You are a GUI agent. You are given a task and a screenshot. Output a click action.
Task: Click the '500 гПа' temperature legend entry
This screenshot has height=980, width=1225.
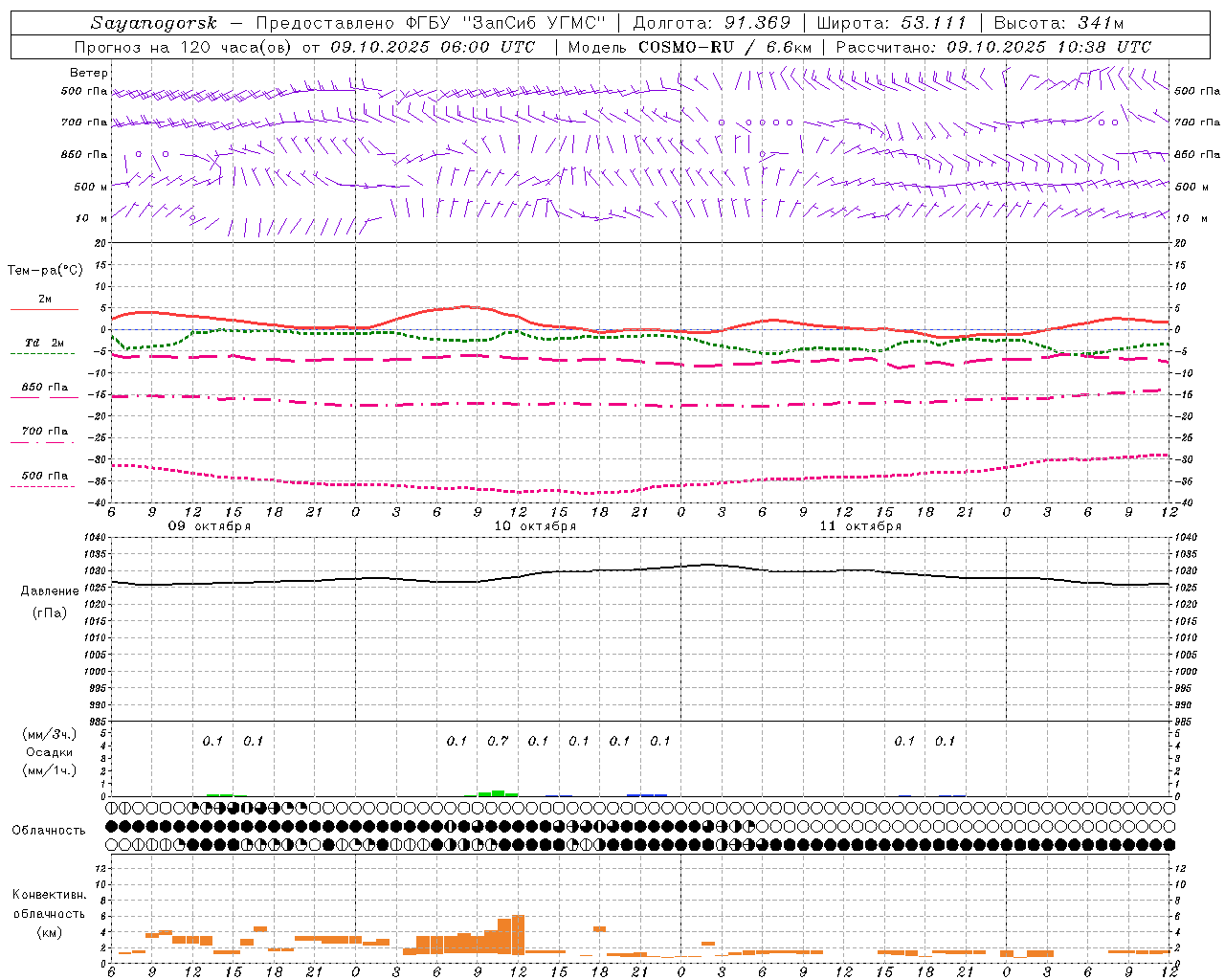pos(45,476)
